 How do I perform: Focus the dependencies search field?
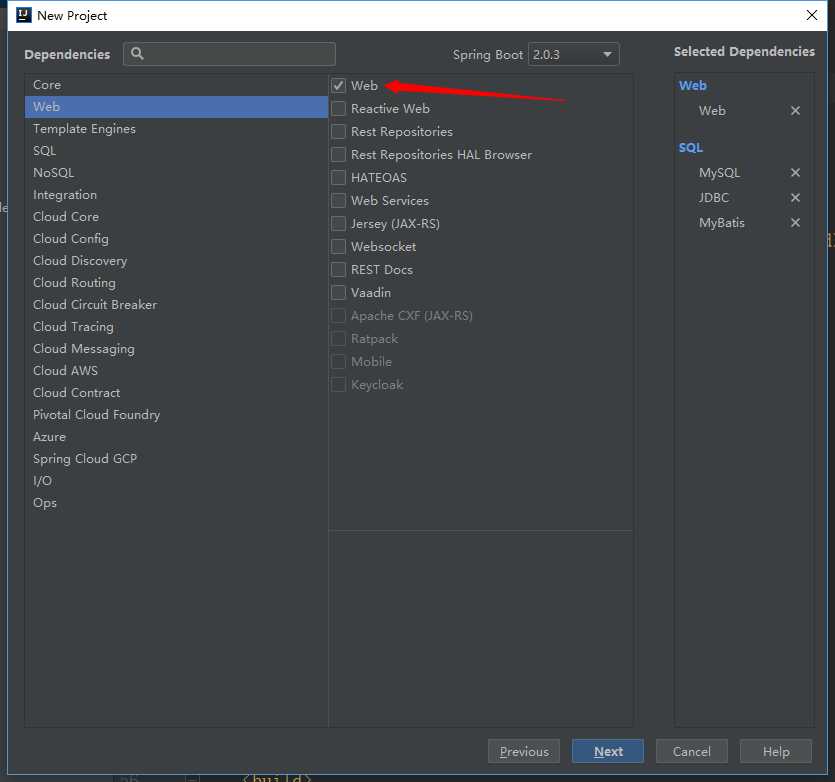[230, 54]
